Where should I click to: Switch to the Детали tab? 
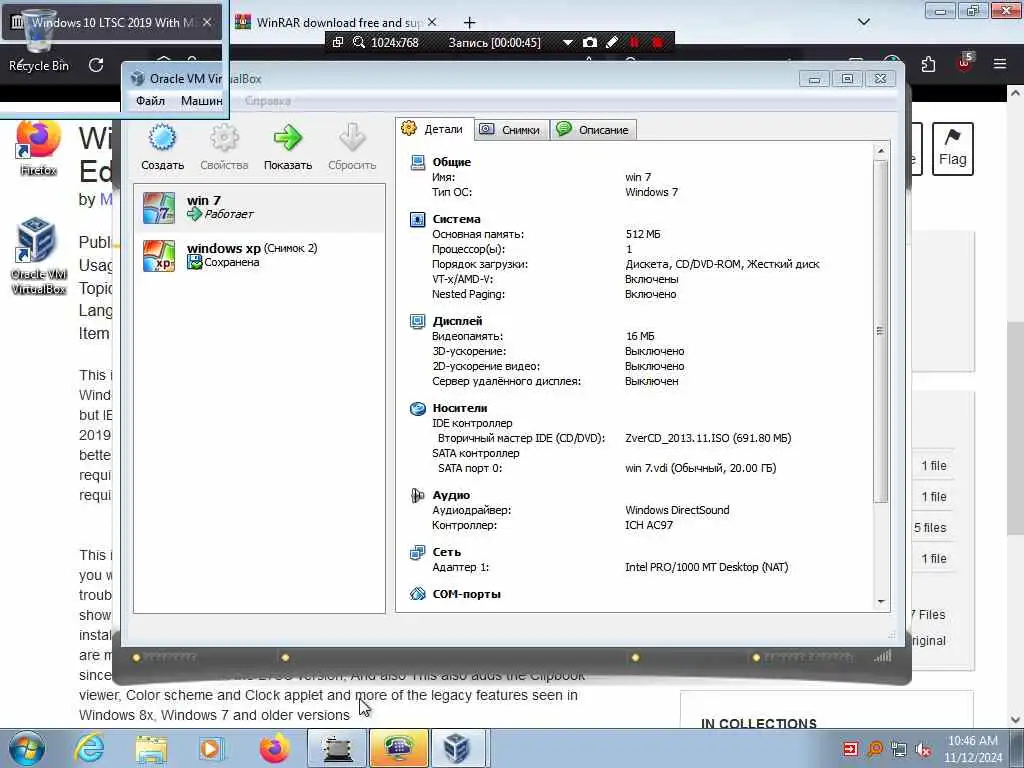434,129
